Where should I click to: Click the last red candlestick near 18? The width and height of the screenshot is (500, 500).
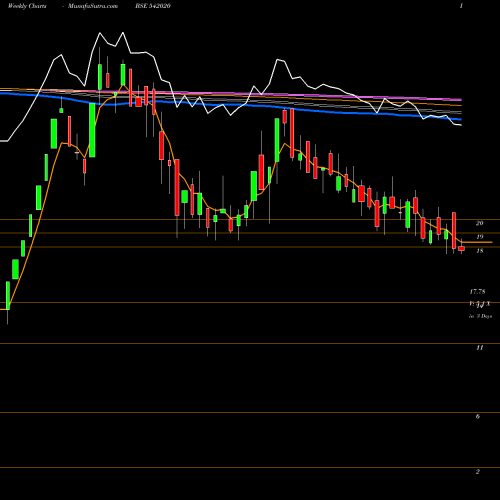click(x=461, y=249)
